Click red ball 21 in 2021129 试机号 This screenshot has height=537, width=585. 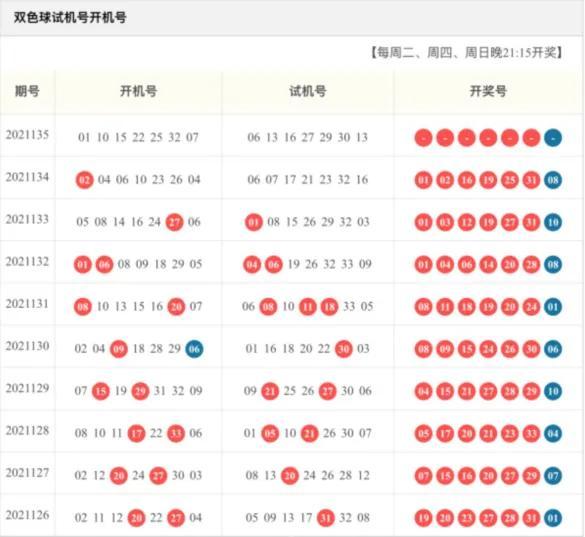click(x=270, y=391)
